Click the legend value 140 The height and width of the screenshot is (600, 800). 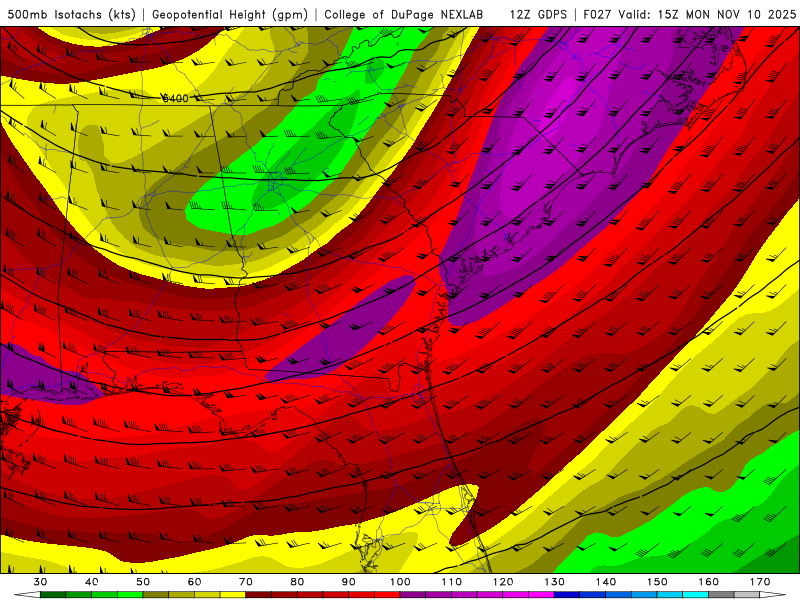coord(606,582)
